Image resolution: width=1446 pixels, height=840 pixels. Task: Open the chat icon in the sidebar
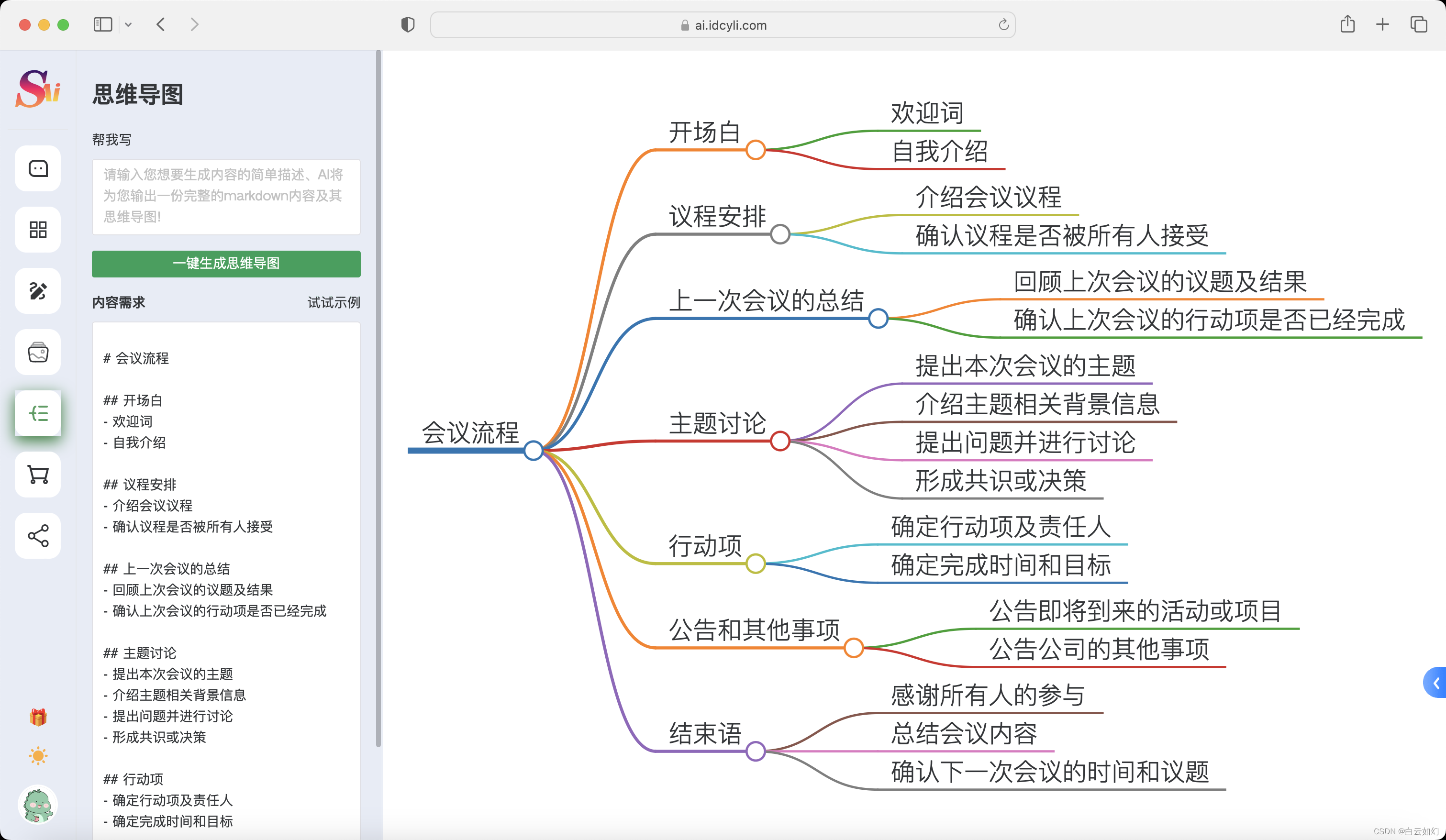coord(38,168)
